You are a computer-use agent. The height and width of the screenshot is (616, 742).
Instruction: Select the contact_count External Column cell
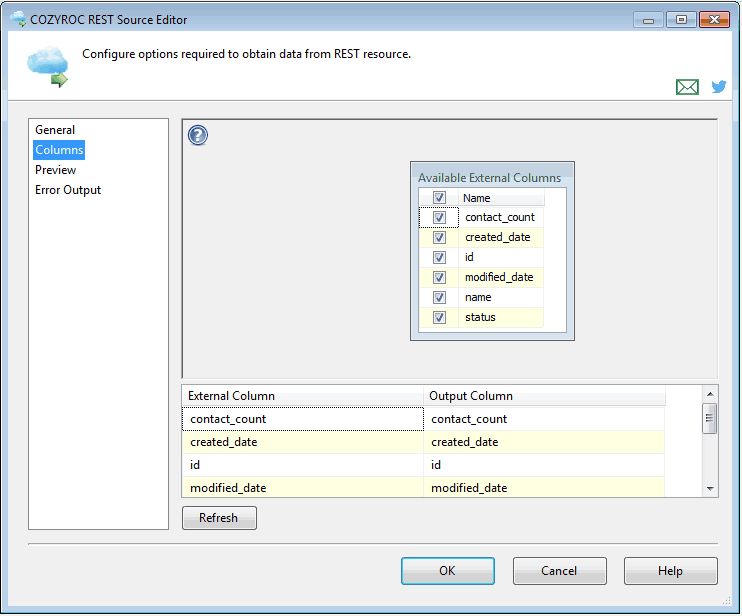302,419
